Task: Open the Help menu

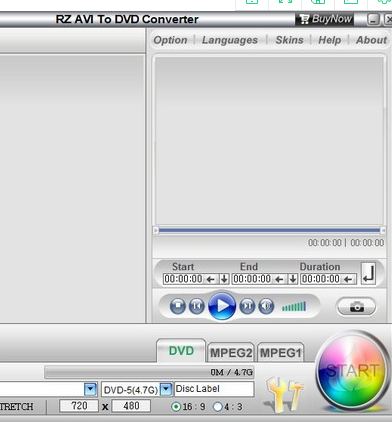Action: (329, 40)
